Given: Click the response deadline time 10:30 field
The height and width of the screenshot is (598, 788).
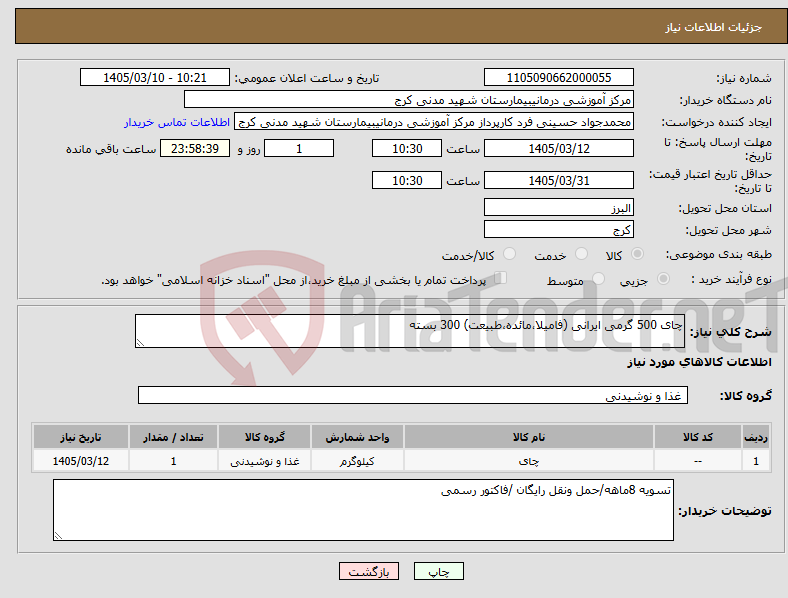Looking at the screenshot, I should (407, 148).
